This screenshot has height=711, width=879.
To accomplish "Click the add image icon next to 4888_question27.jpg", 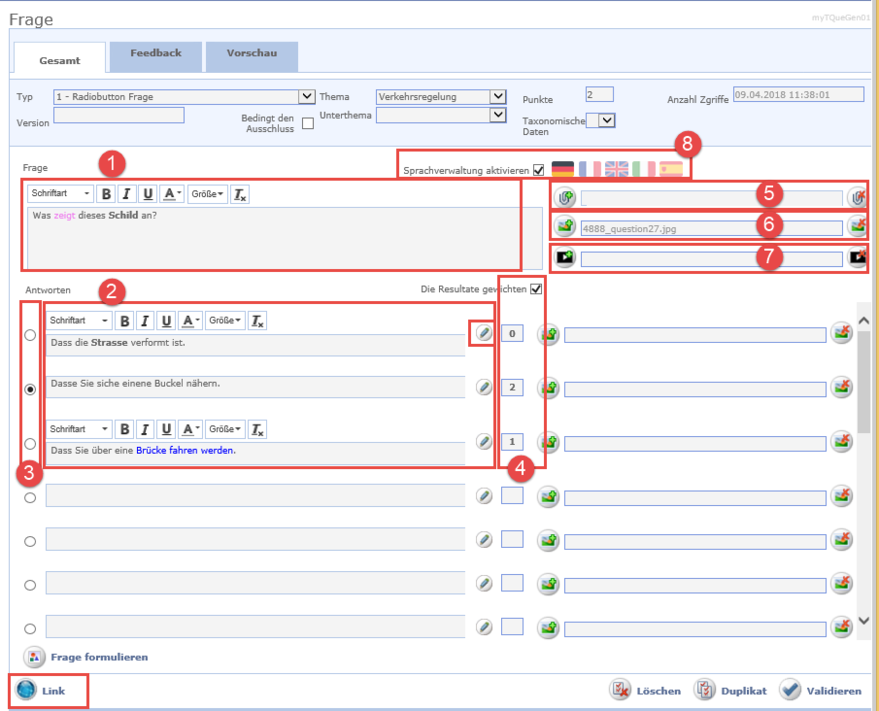I will [x=566, y=228].
